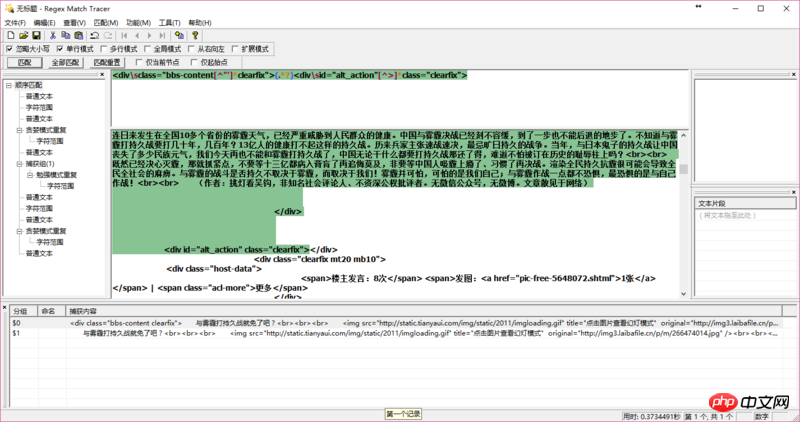Open a file using the folder toolbar icon

tap(23, 35)
